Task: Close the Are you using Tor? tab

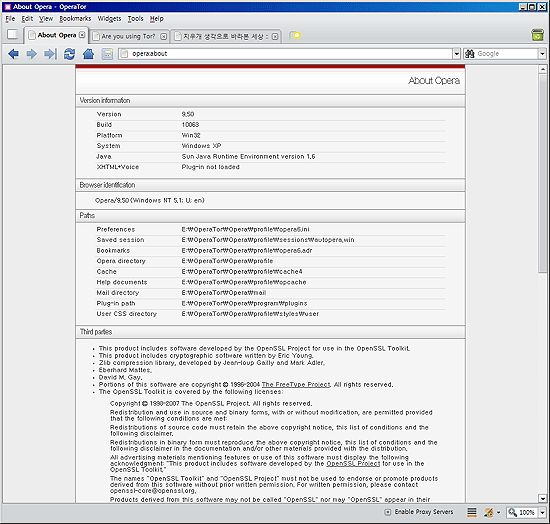Action: [163, 36]
